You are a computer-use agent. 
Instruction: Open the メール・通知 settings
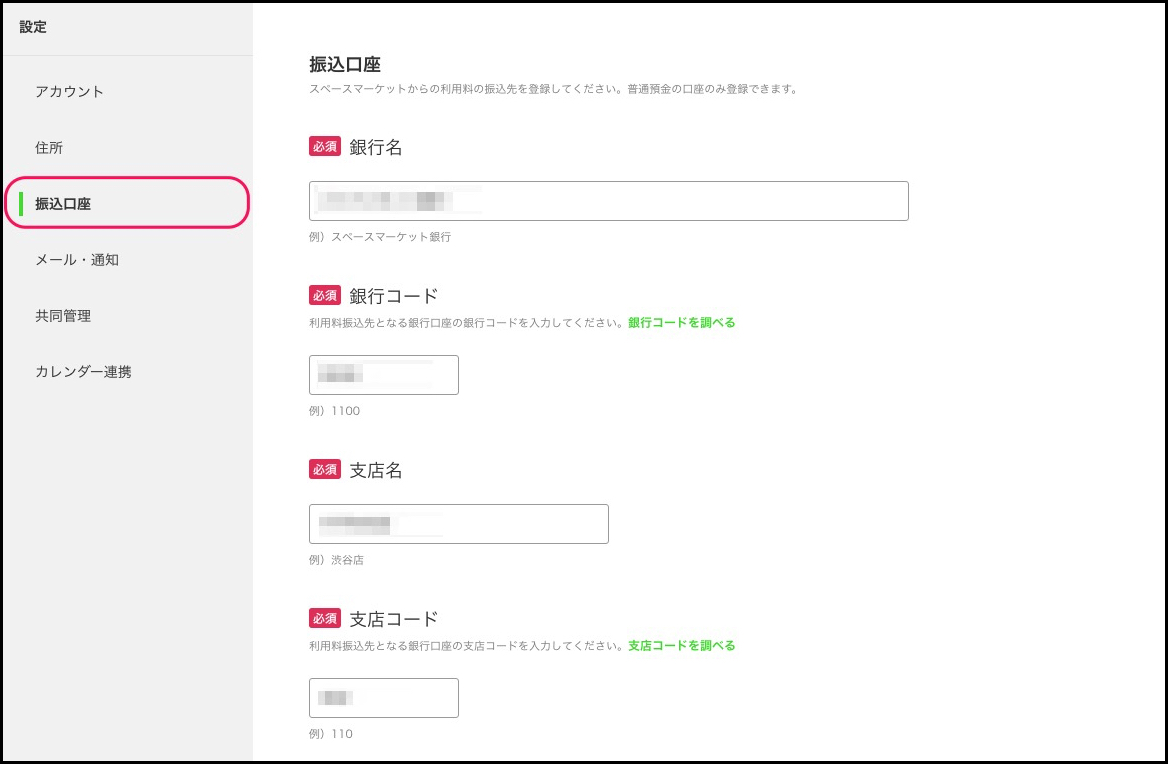coord(77,260)
